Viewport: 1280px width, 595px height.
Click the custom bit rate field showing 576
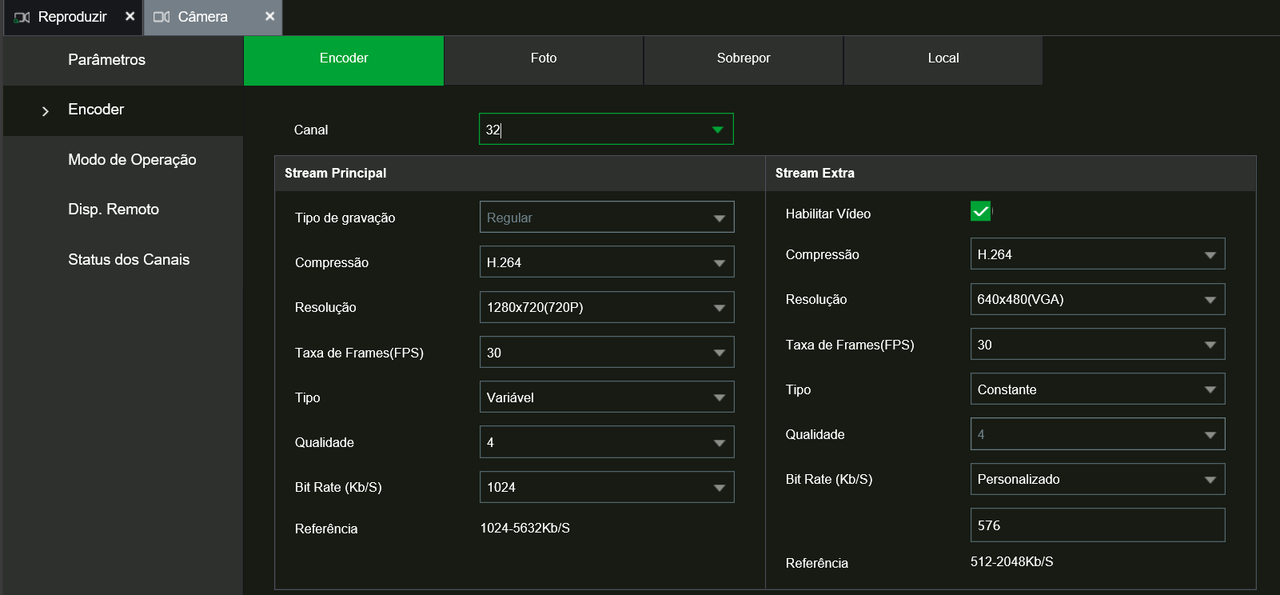tap(1097, 525)
